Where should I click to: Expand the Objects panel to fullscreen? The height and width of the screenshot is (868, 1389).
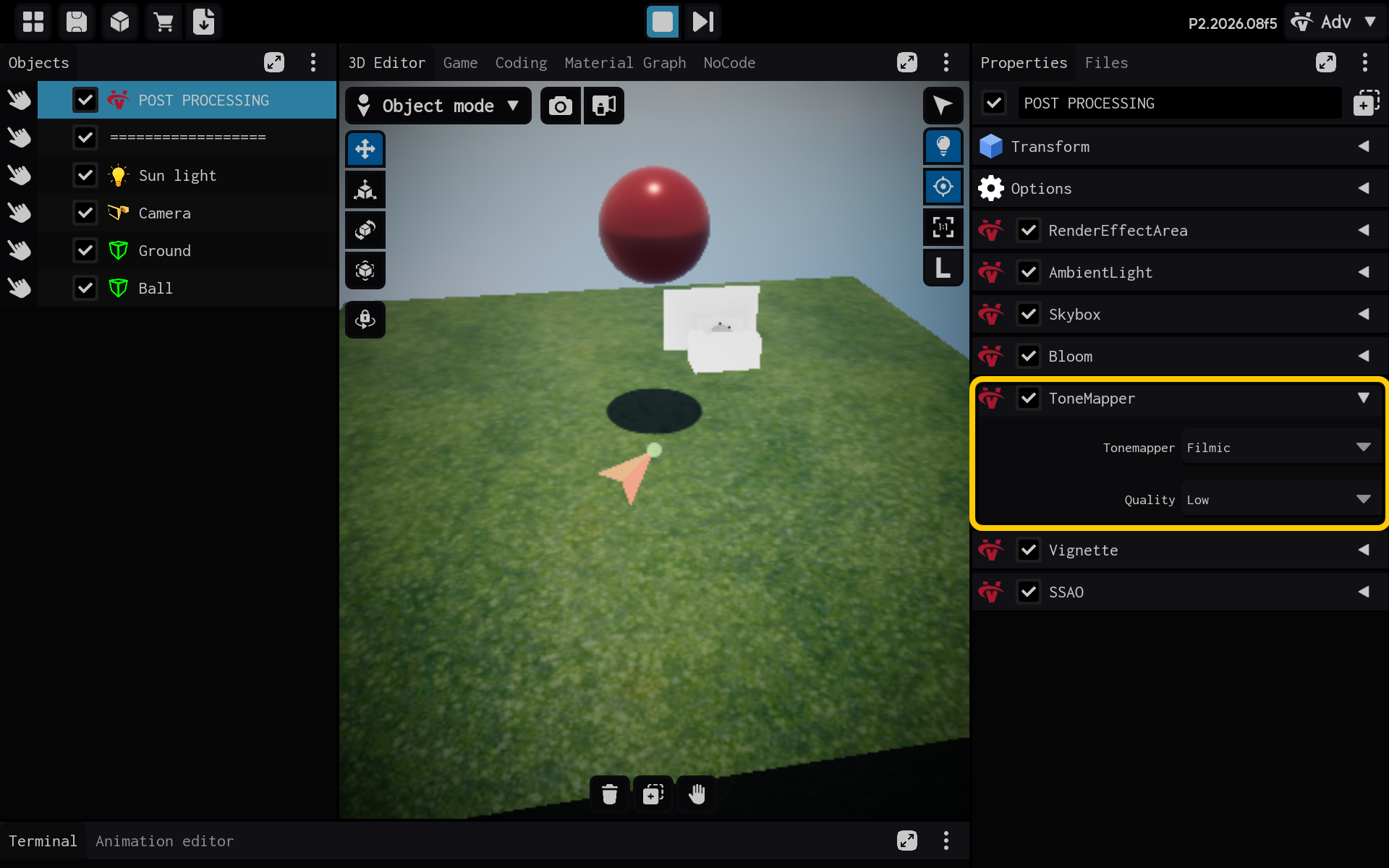pyautogui.click(x=274, y=62)
